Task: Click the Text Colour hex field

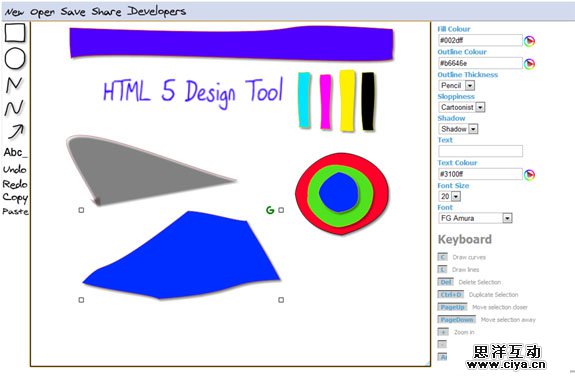Action: point(480,174)
